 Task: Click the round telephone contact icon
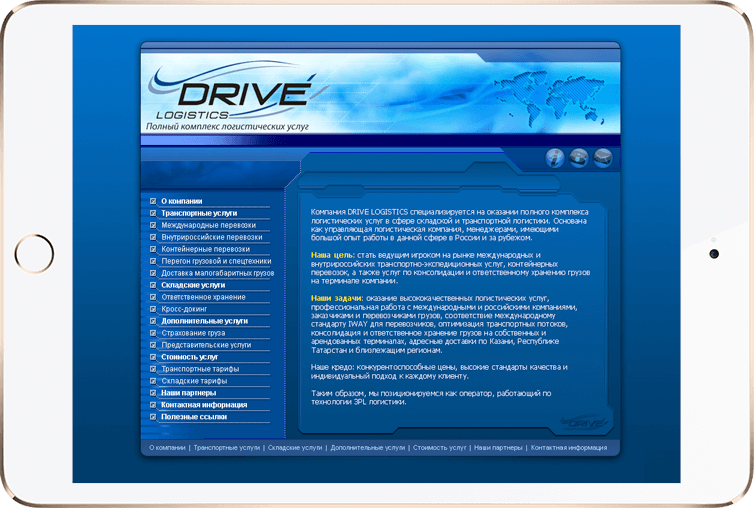[578, 158]
